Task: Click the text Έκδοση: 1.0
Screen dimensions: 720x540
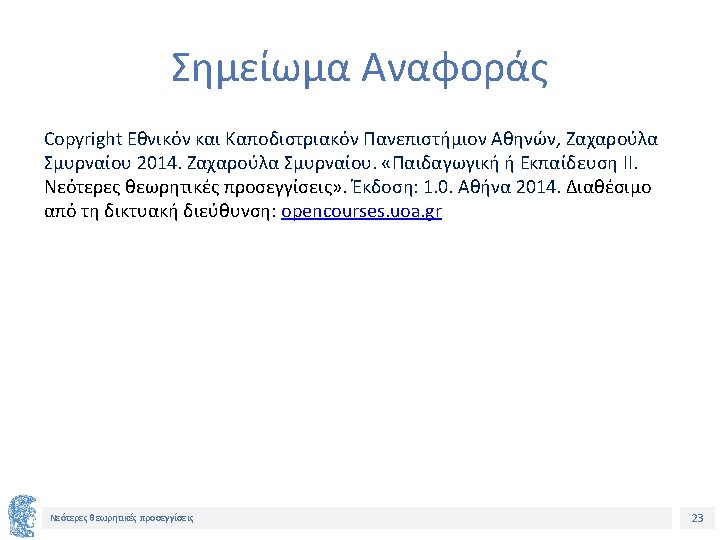Action: (x=401, y=187)
